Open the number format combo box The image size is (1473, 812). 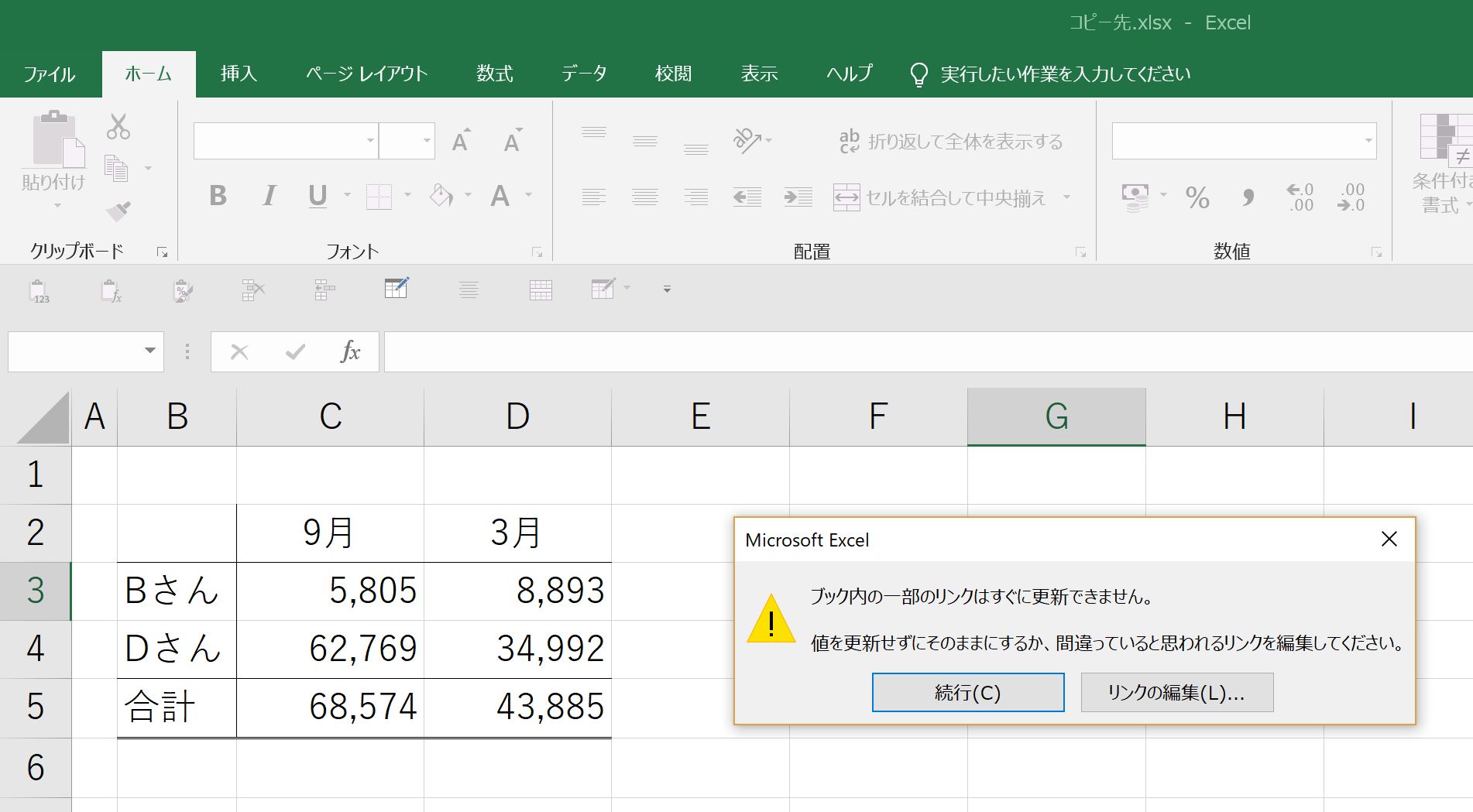1245,141
